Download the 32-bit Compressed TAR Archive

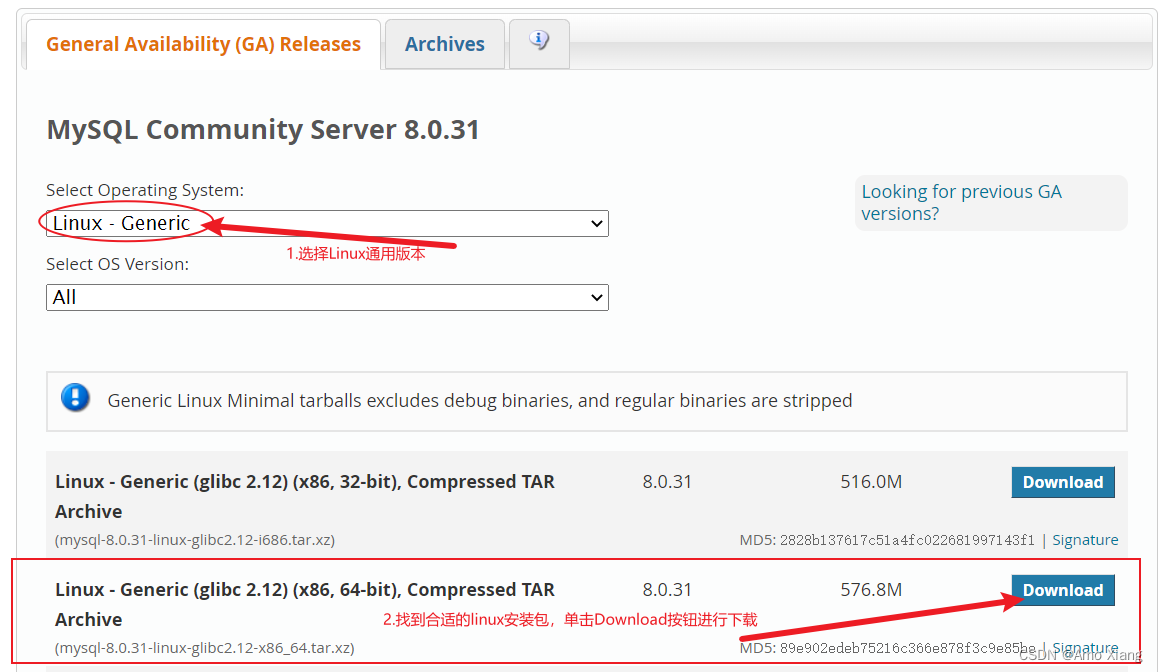tap(1063, 482)
